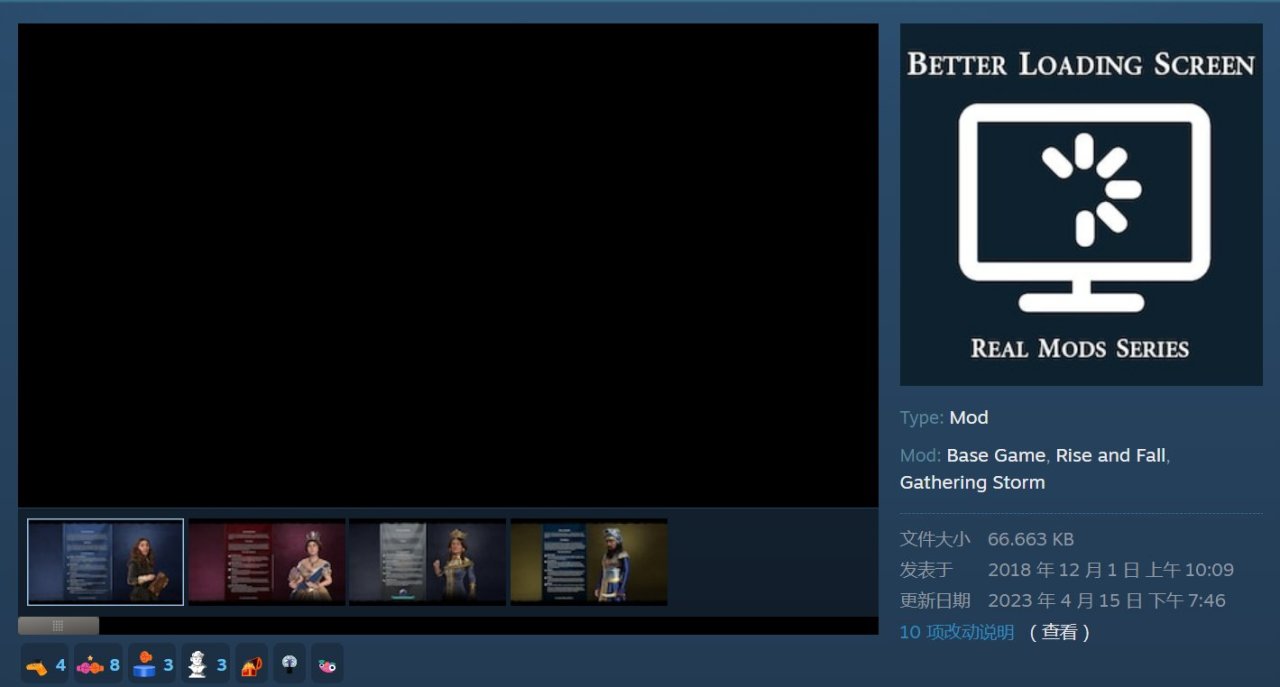Viewport: 1280px width, 687px height.
Task: Click the black main screenshot viewer
Action: point(448,265)
